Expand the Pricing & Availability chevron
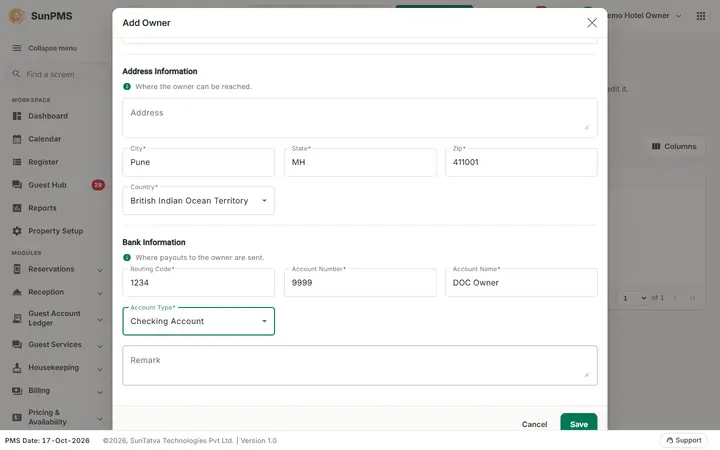 100,418
